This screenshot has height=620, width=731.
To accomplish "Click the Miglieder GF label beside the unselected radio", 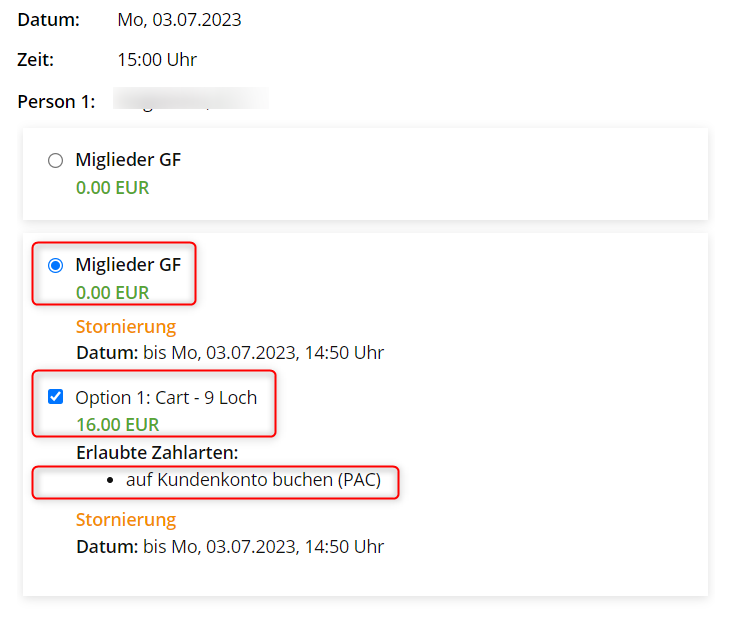I will click(x=128, y=160).
